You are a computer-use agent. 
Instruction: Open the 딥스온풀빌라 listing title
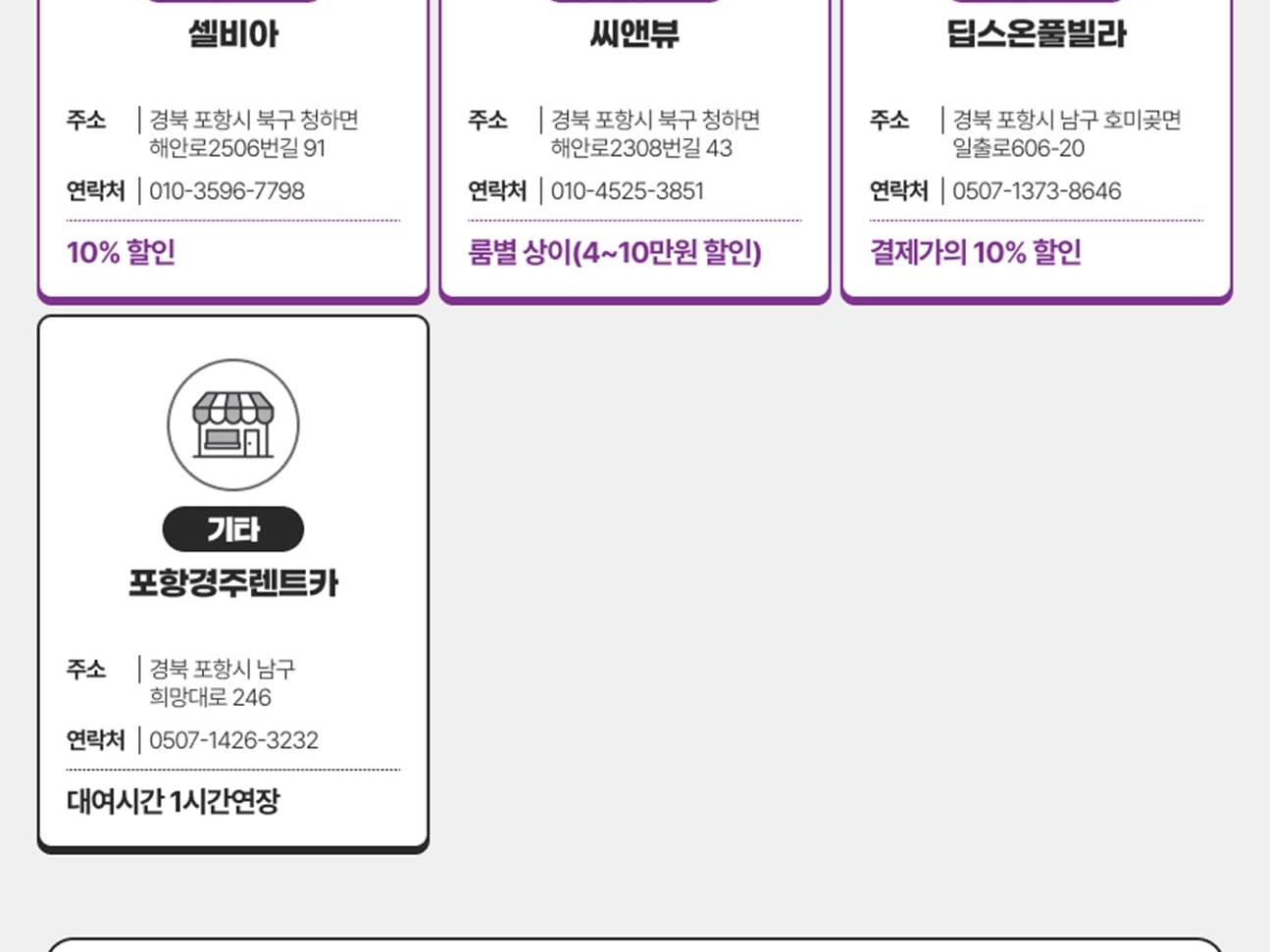click(1037, 34)
